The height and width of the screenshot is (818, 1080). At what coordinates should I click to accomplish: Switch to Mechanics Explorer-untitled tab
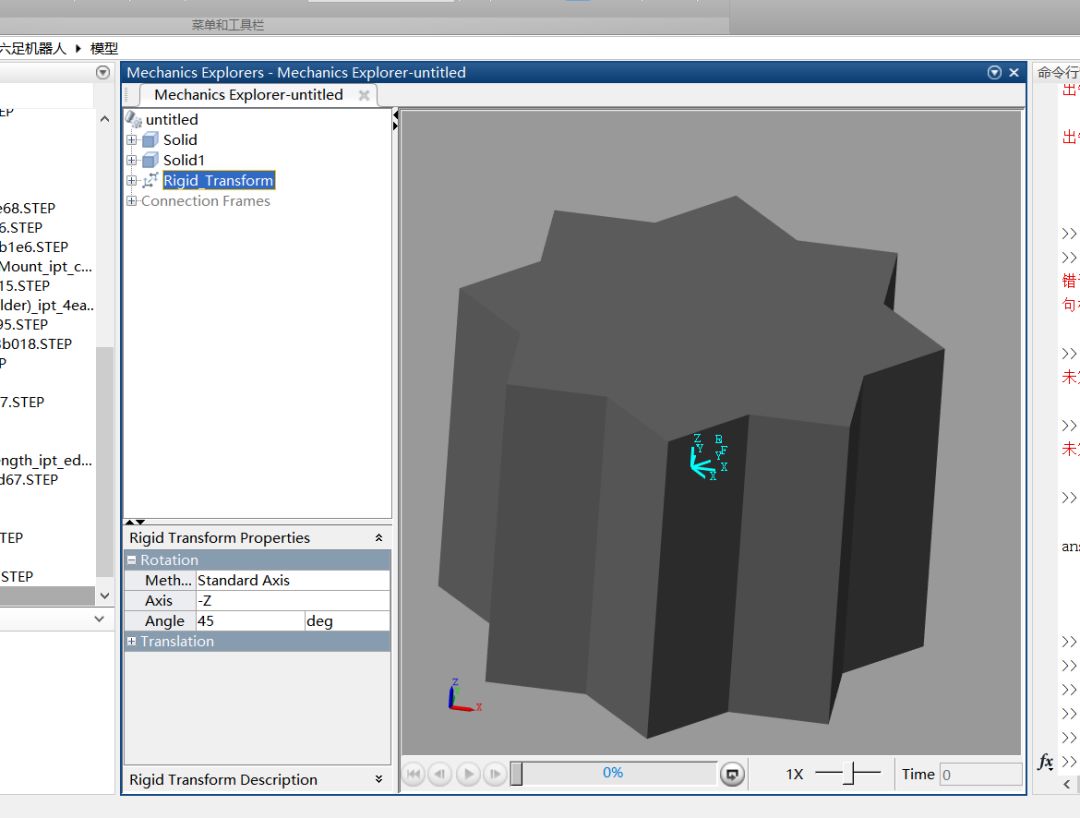(248, 95)
